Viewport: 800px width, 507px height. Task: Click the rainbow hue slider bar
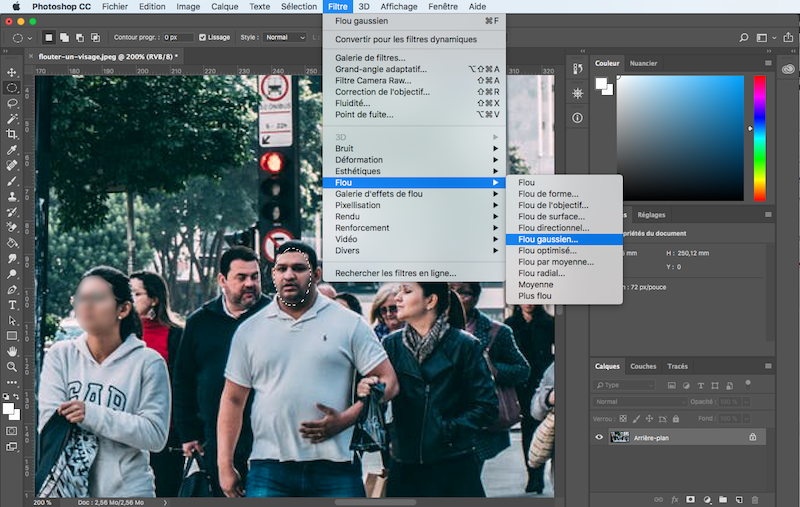[759, 138]
